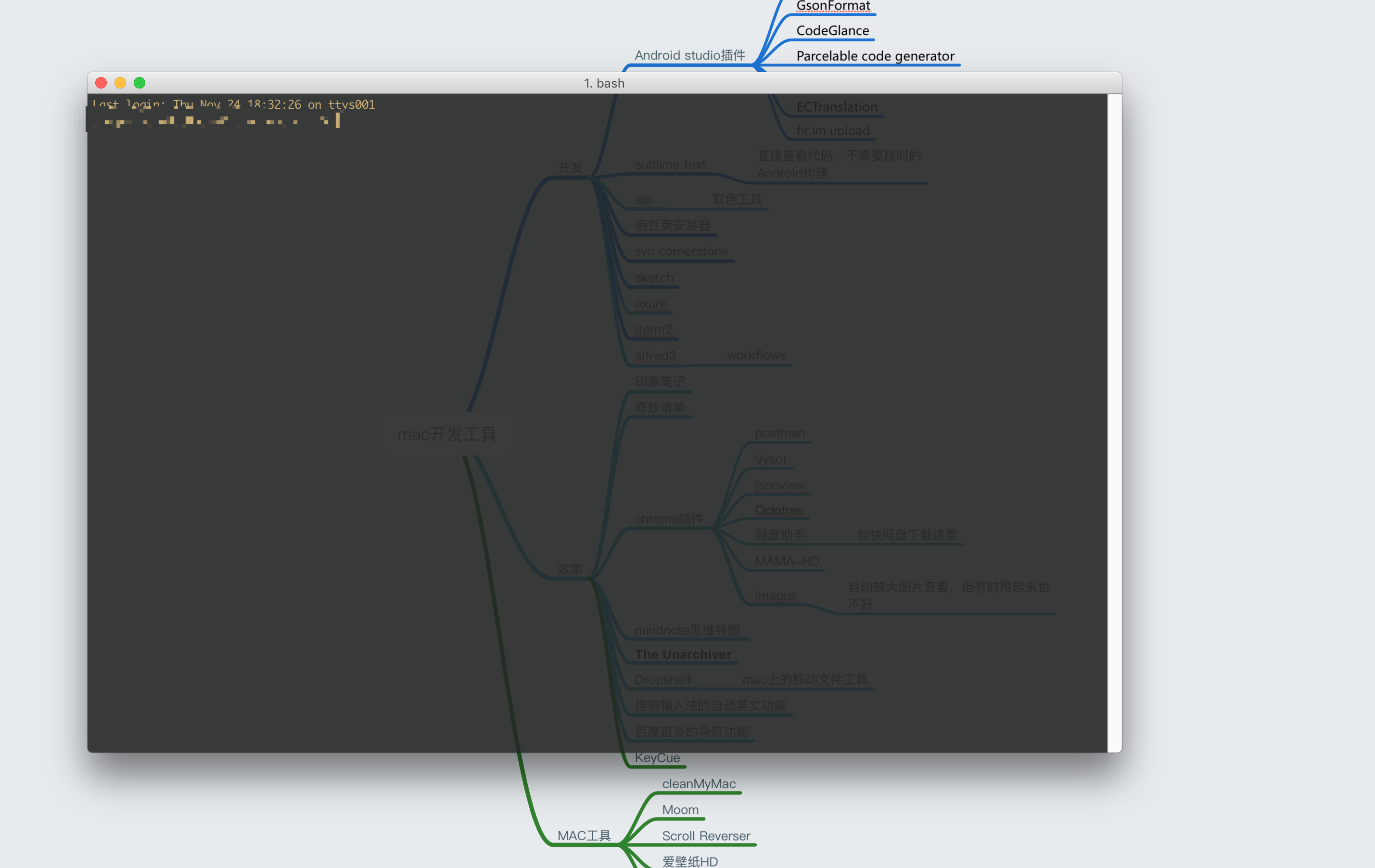Select the CodeGlance mind map node
Viewport: 1375px width, 868px height.
(x=832, y=31)
